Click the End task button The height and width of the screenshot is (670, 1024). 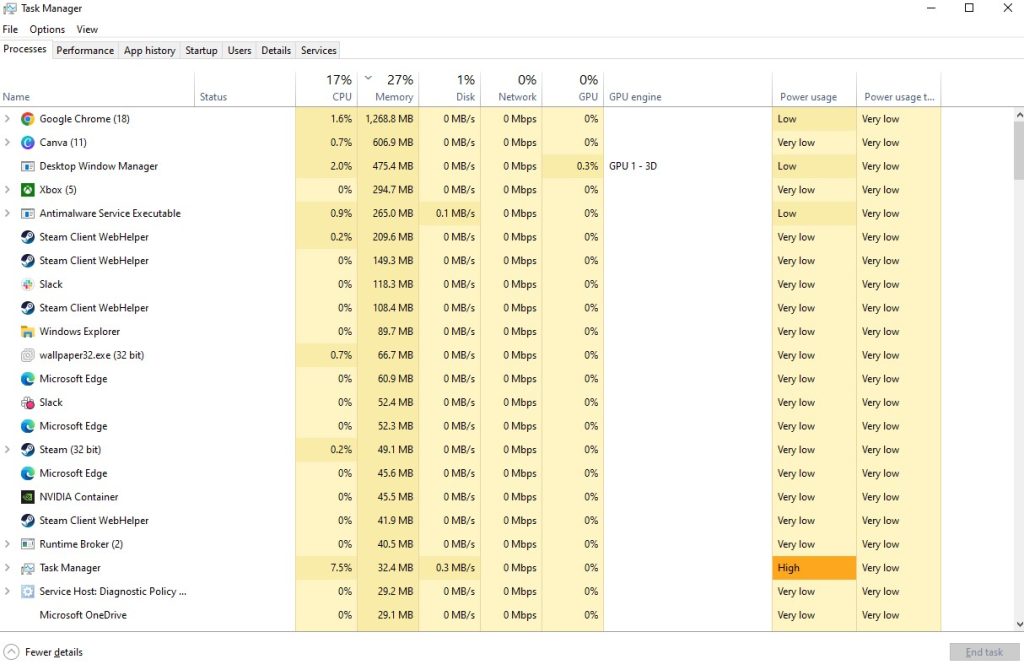(x=984, y=652)
